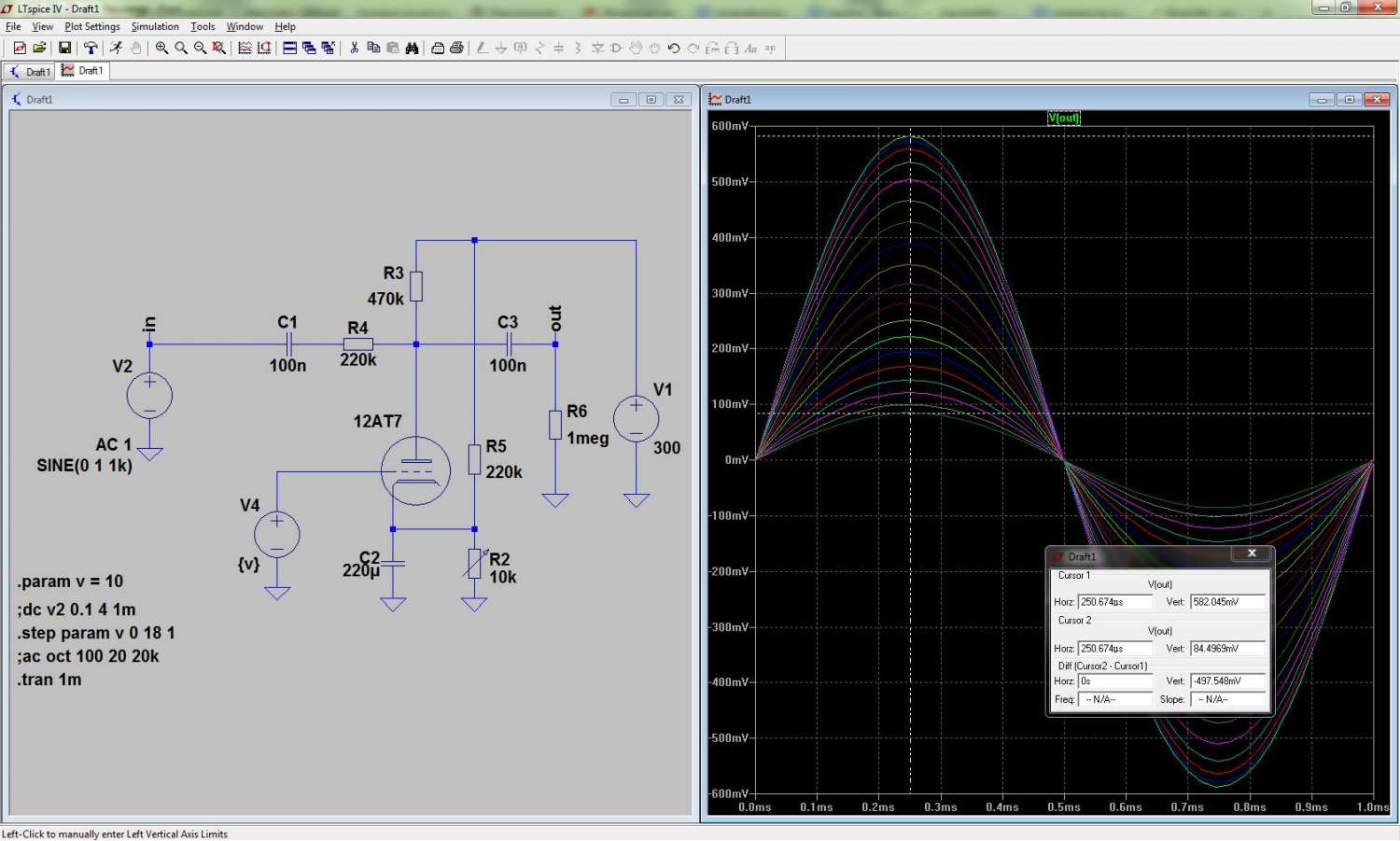1400x841 pixels.
Task: Click the V(out) trace label above the plot
Action: click(x=1064, y=118)
